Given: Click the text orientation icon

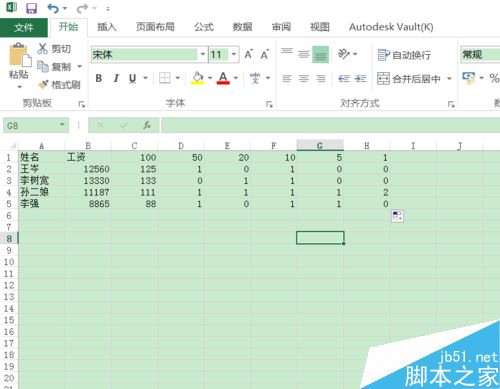Looking at the screenshot, I should pyautogui.click(x=344, y=54).
